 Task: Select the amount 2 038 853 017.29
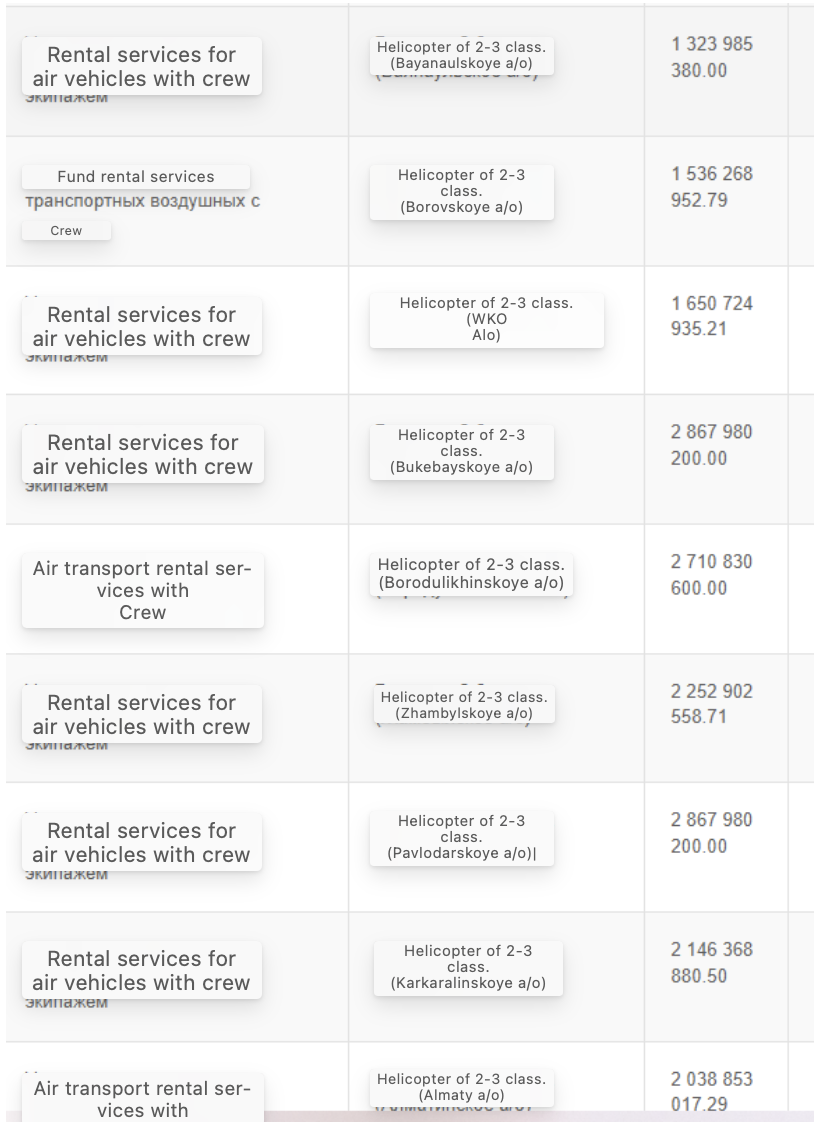click(712, 1091)
